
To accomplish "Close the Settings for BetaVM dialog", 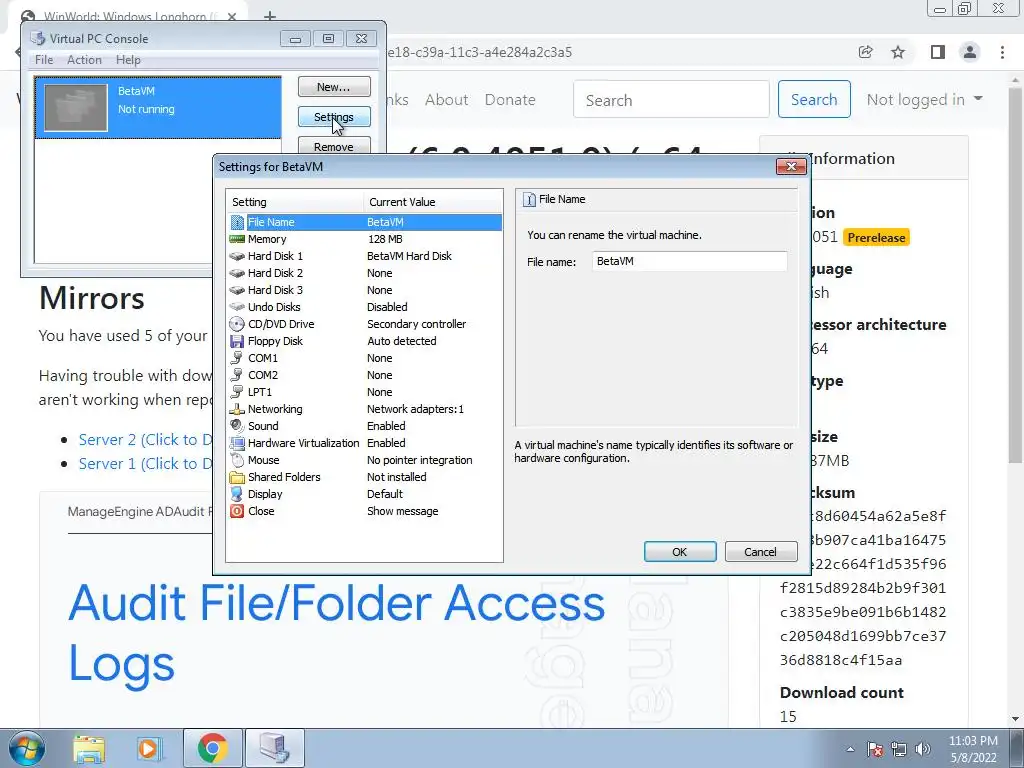I will click(x=791, y=167).
